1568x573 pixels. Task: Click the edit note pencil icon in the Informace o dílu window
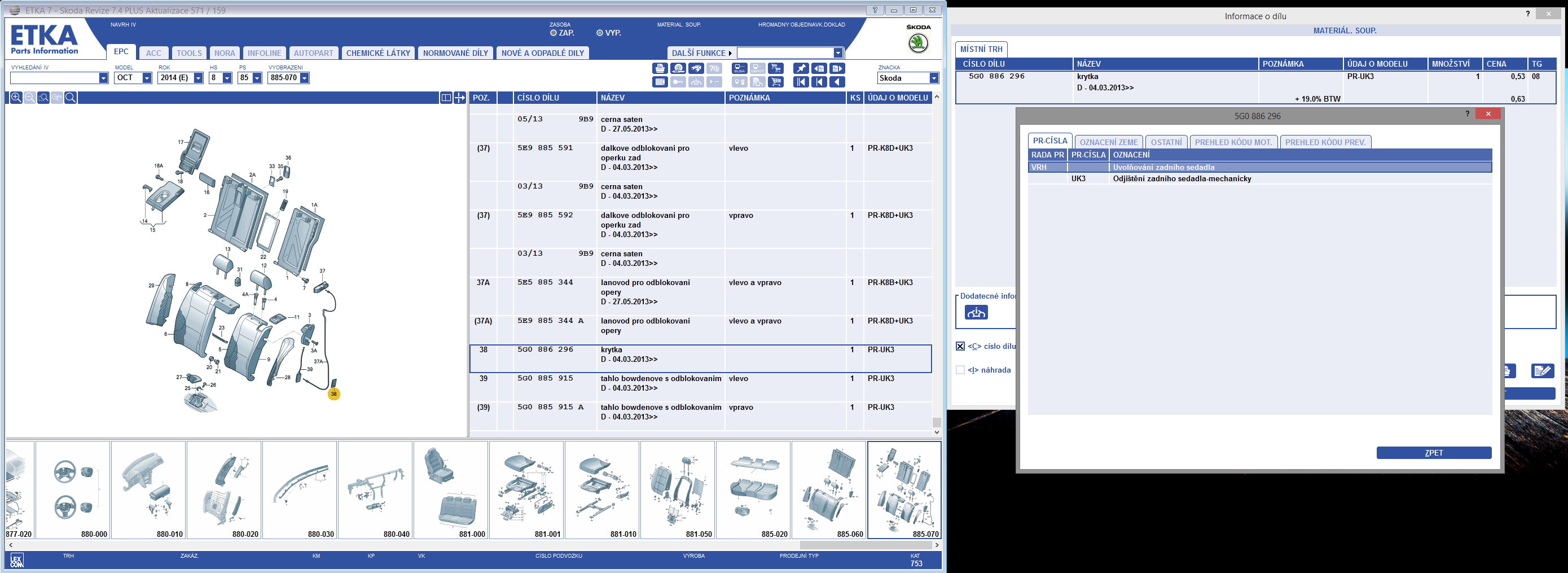coord(1543,371)
